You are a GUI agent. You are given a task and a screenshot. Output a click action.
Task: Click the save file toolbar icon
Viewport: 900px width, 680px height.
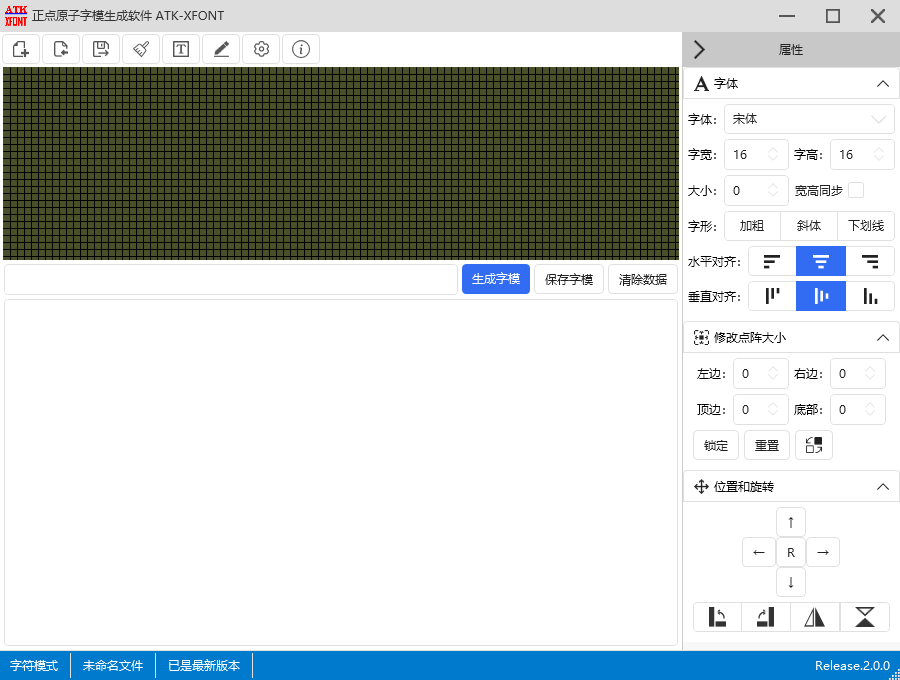click(101, 49)
